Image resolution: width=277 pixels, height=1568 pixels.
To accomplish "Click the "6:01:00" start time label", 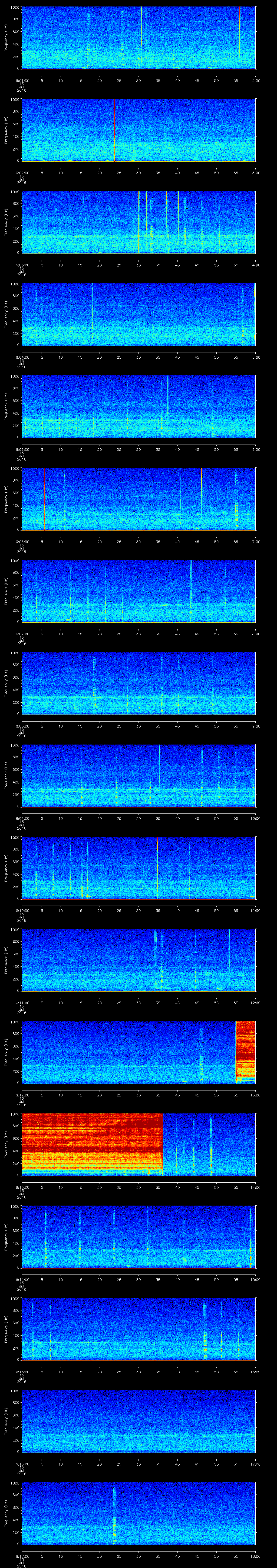I will point(22,80).
